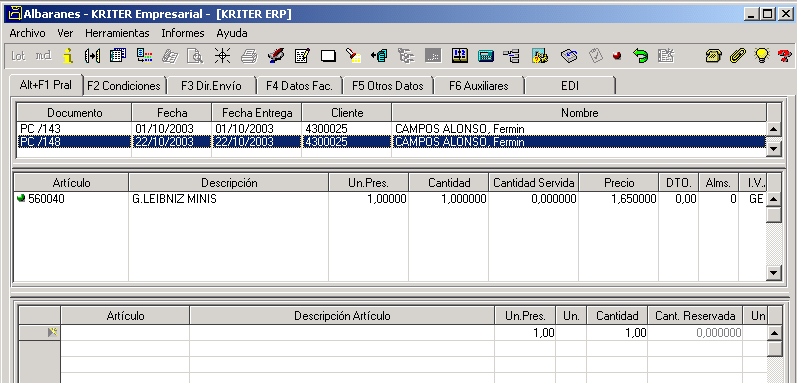The image size is (797, 383).
Task: Click the crosshair star toolbar icon
Action: click(222, 55)
